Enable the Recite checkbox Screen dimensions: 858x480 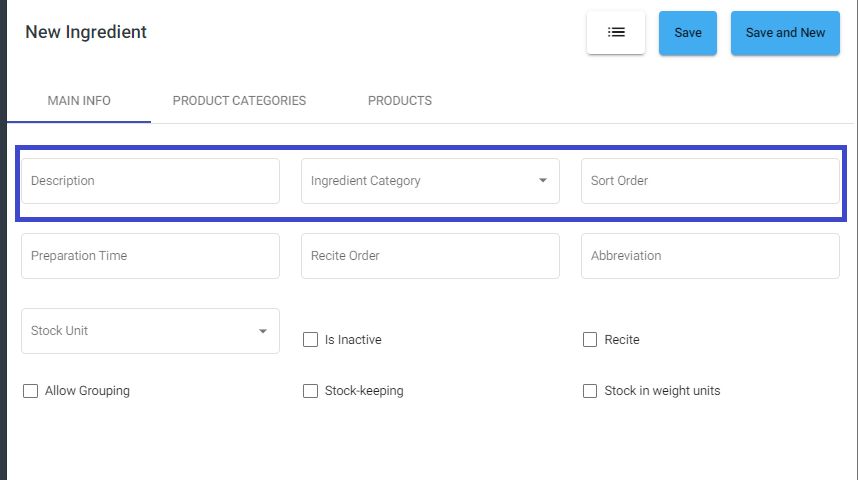[590, 339]
